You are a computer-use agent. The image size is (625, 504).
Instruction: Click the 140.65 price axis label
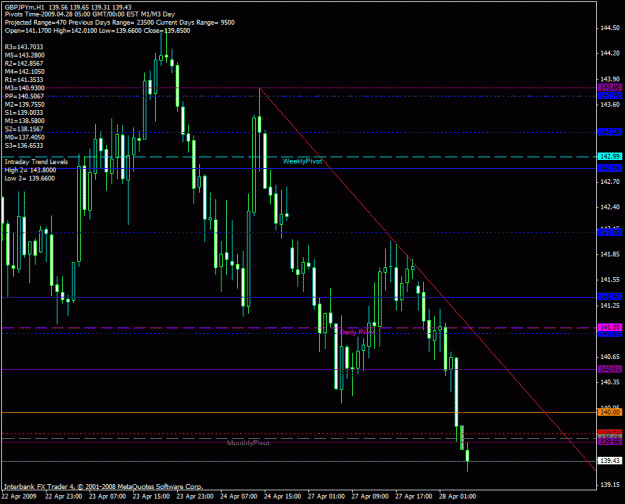pos(610,356)
